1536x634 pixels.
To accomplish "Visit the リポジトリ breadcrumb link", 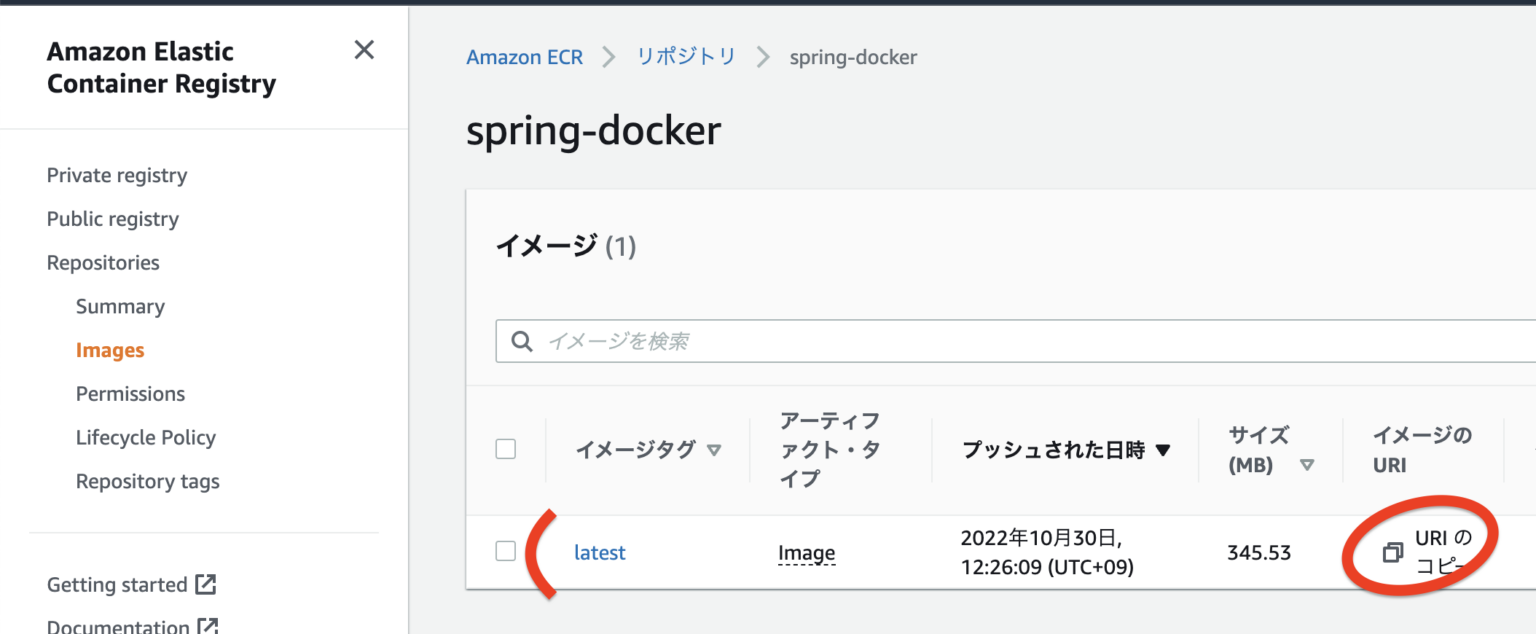I will pos(684,57).
